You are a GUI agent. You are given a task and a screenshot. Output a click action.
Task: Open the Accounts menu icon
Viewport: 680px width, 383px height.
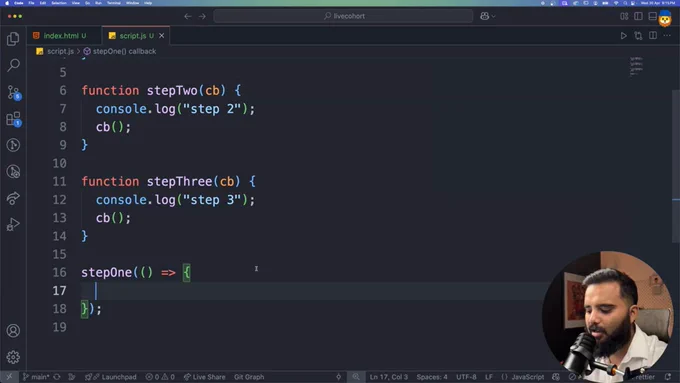[13, 331]
